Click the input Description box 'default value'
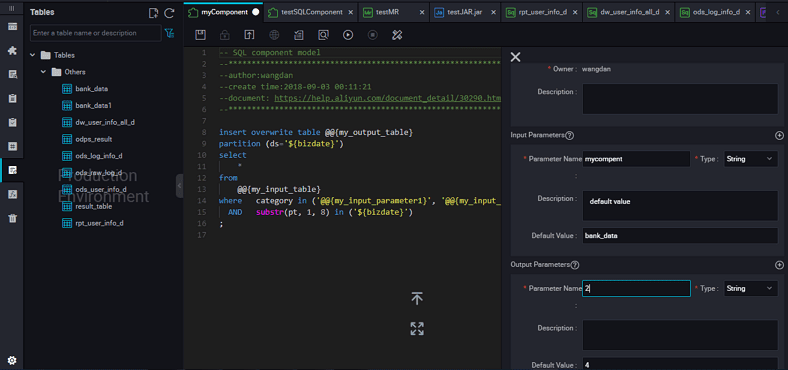Viewport: 788px width, 370px height. (680, 206)
